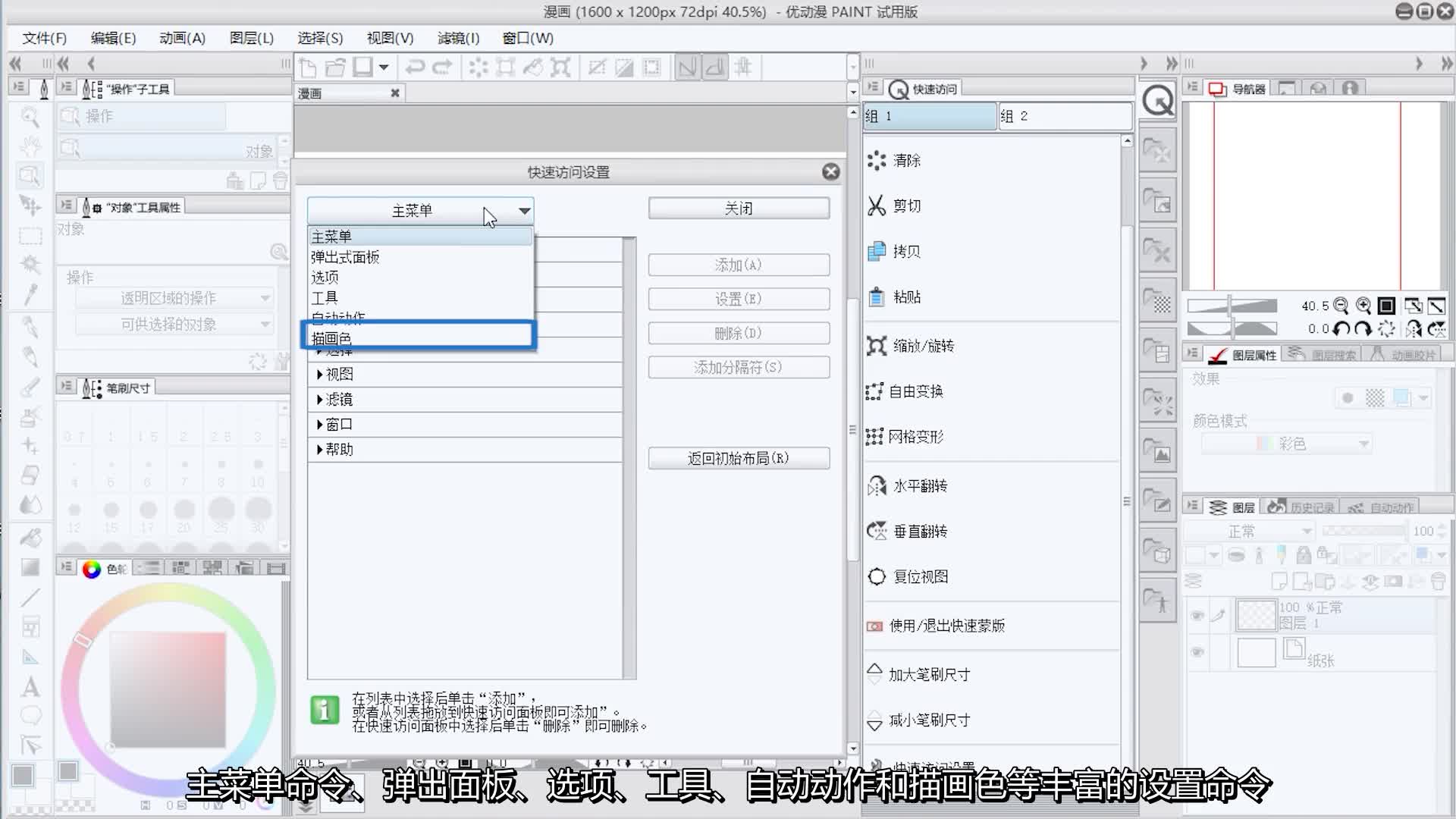Screen dimensions: 1456x819
Task: Click the navigator zoom slider
Action: [1232, 306]
